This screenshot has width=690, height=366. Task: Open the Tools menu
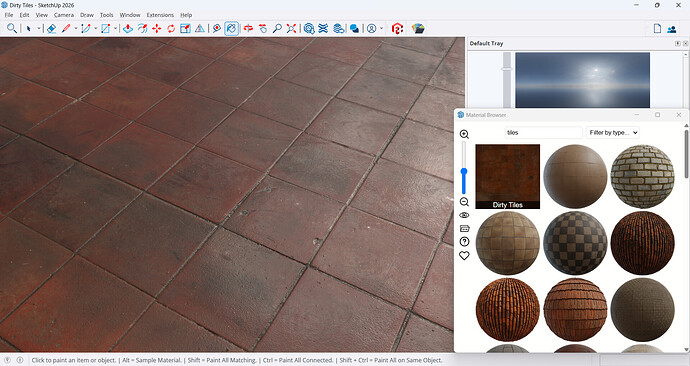click(x=106, y=15)
